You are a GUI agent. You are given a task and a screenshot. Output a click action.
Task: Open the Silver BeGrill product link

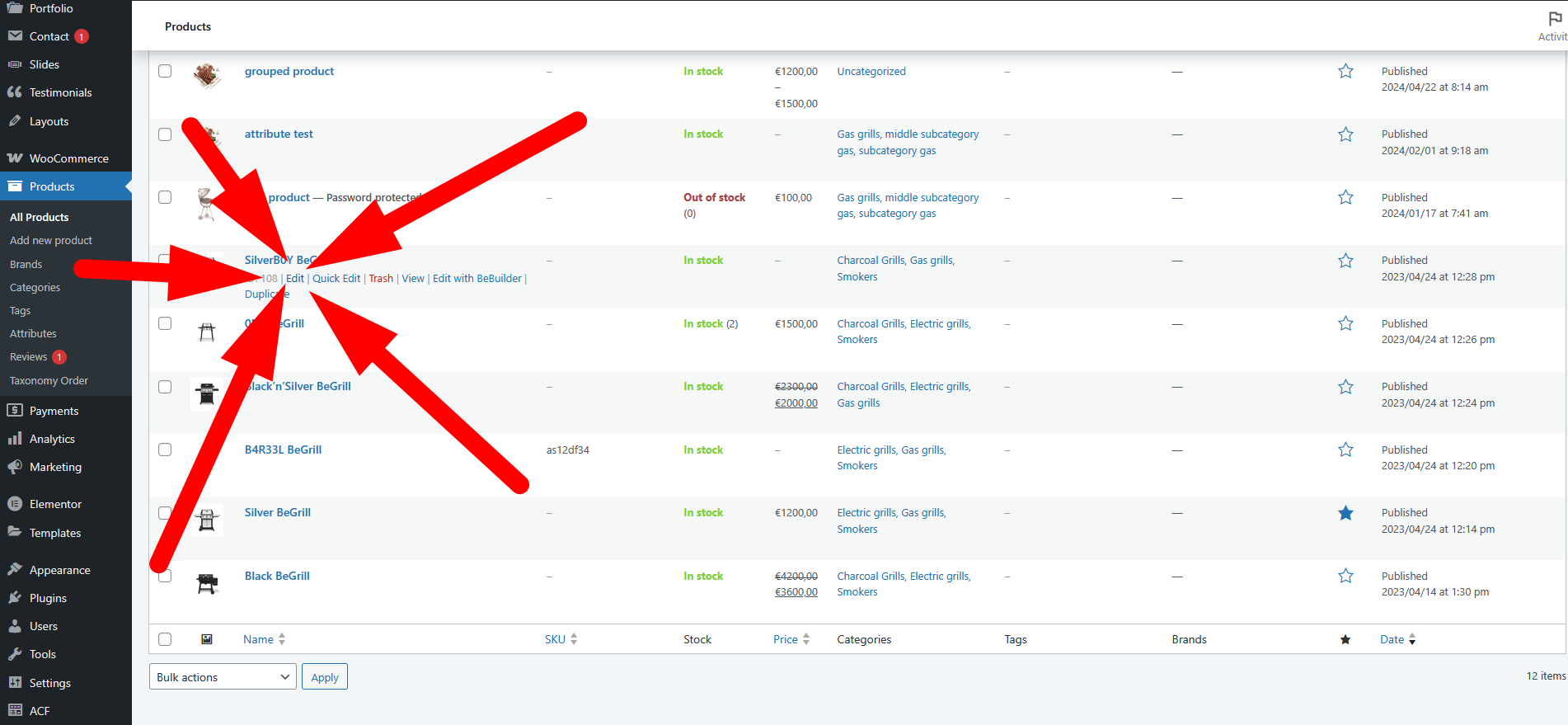click(x=278, y=512)
